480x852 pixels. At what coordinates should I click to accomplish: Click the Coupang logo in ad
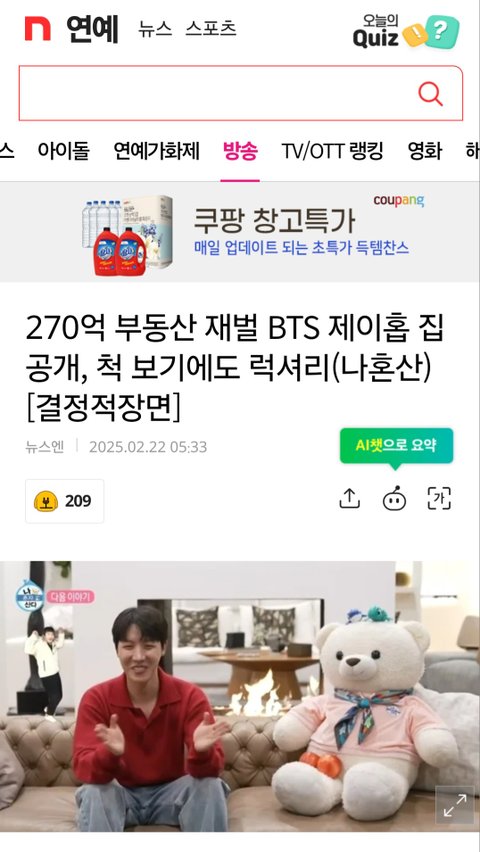398,201
